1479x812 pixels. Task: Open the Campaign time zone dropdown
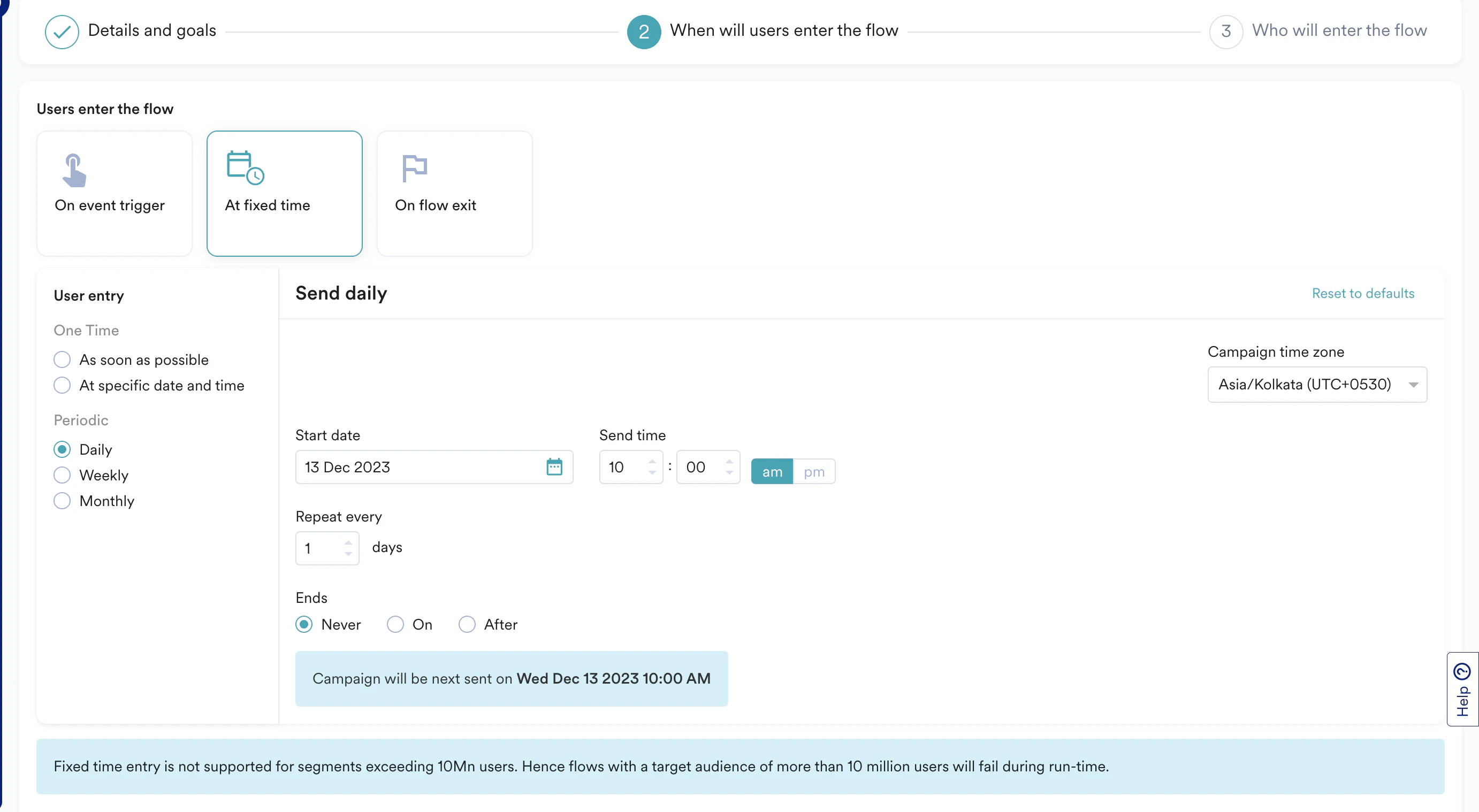(1316, 385)
